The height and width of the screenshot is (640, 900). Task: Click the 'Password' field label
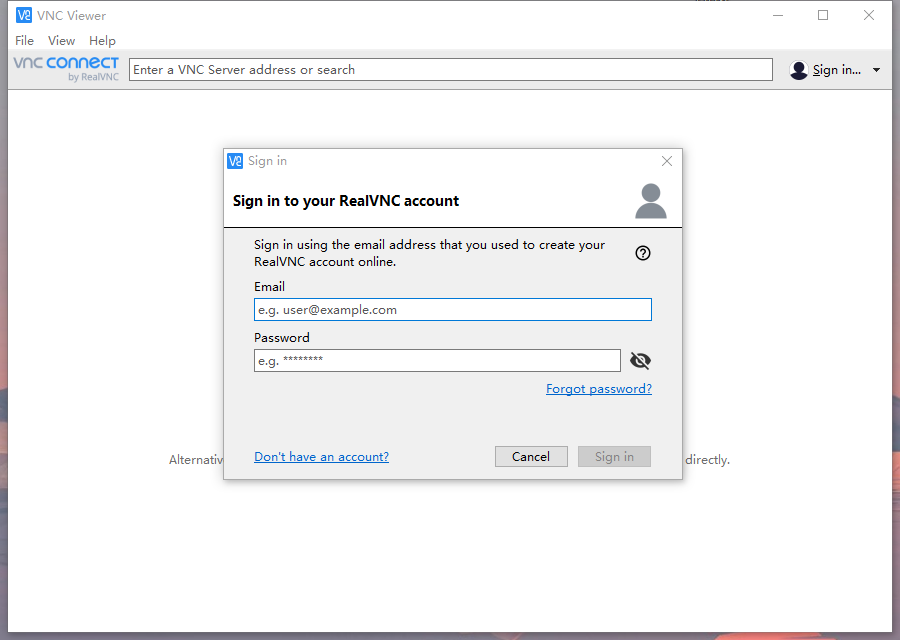[282, 338]
